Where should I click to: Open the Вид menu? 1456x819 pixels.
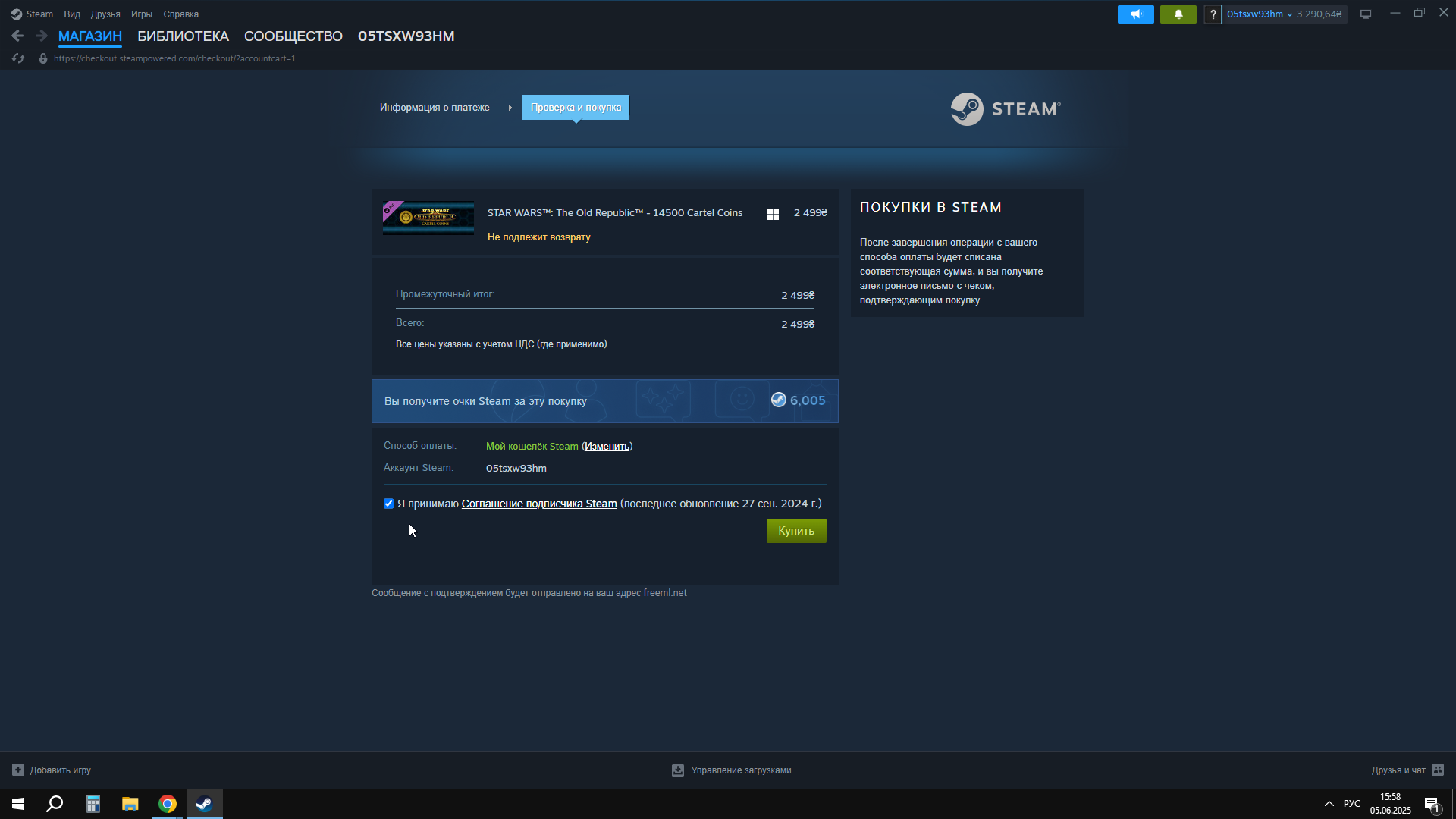pyautogui.click(x=72, y=14)
